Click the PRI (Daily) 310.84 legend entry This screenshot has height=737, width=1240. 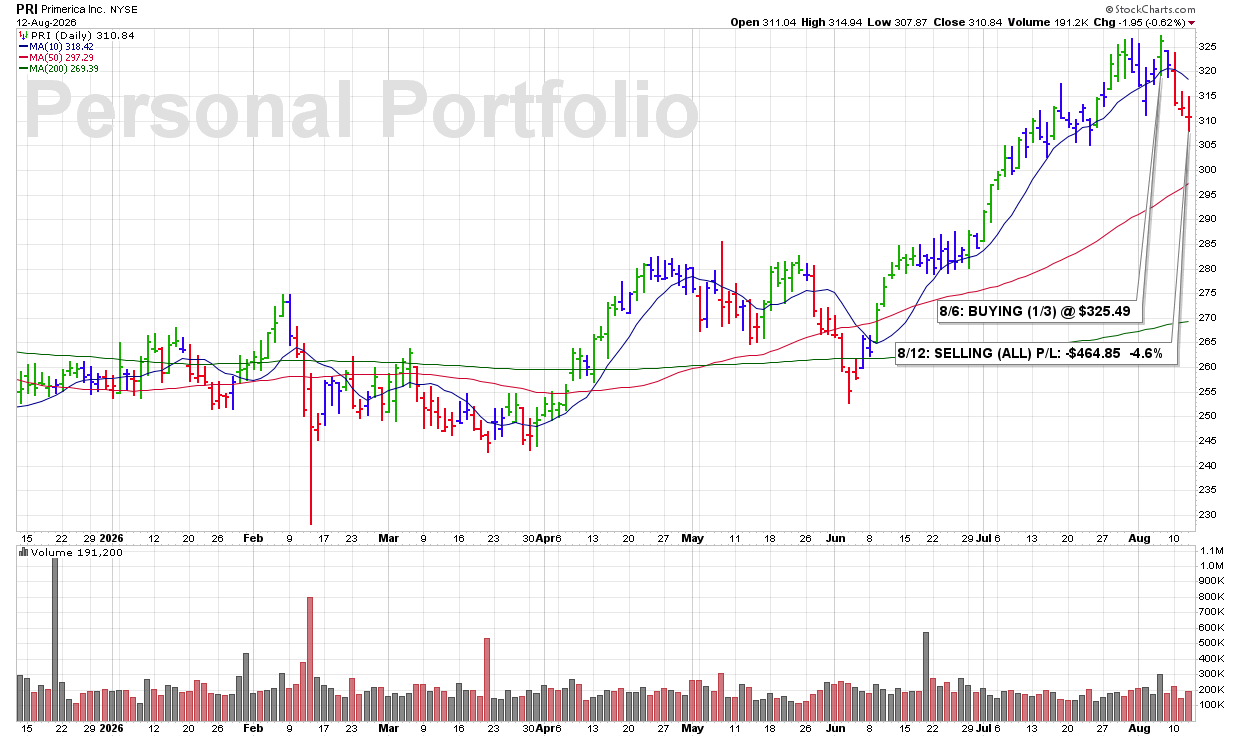click(77, 35)
